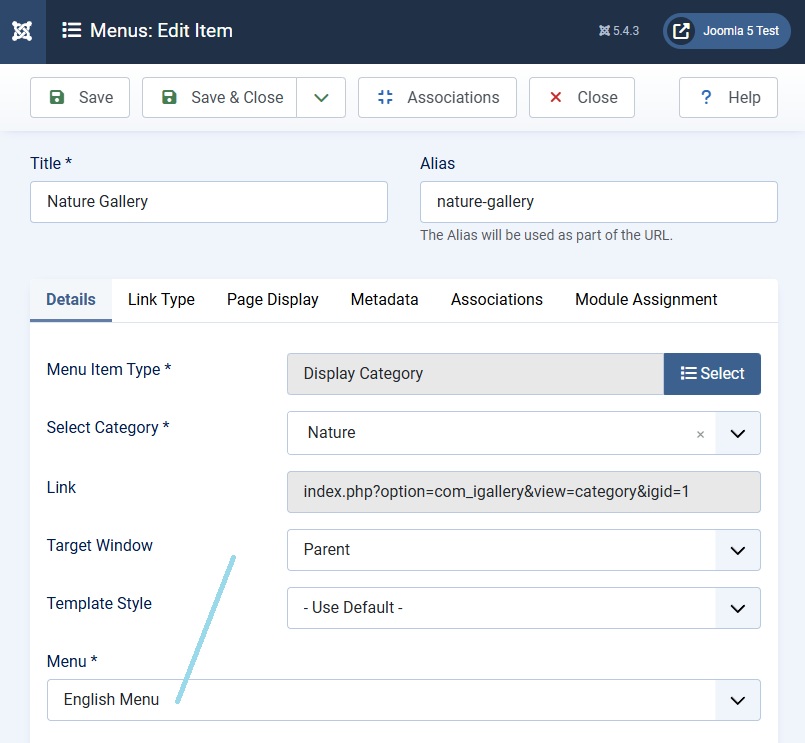Click the Joomla logo icon
Viewport: 805px width, 743px height.
(x=22, y=31)
